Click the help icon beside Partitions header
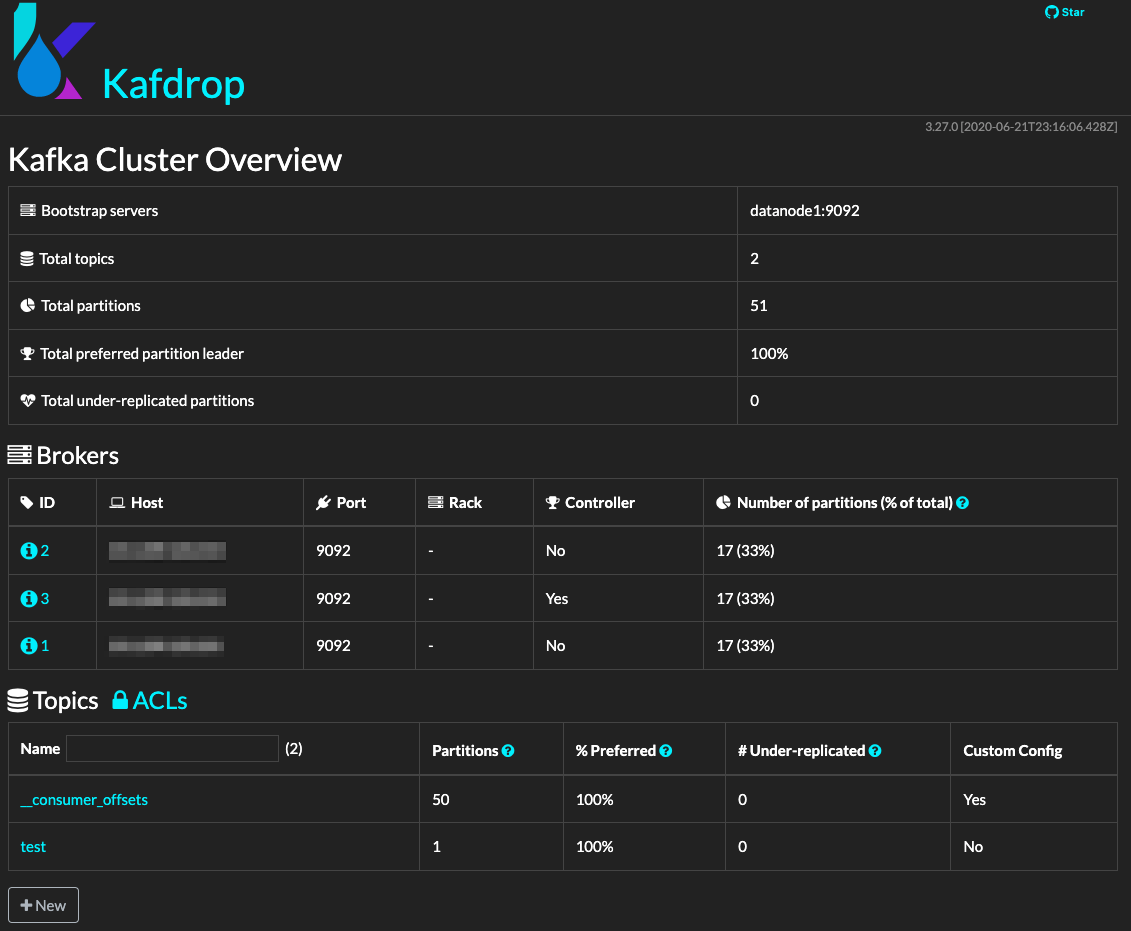Screen dimensions: 1131x931 [508, 751]
